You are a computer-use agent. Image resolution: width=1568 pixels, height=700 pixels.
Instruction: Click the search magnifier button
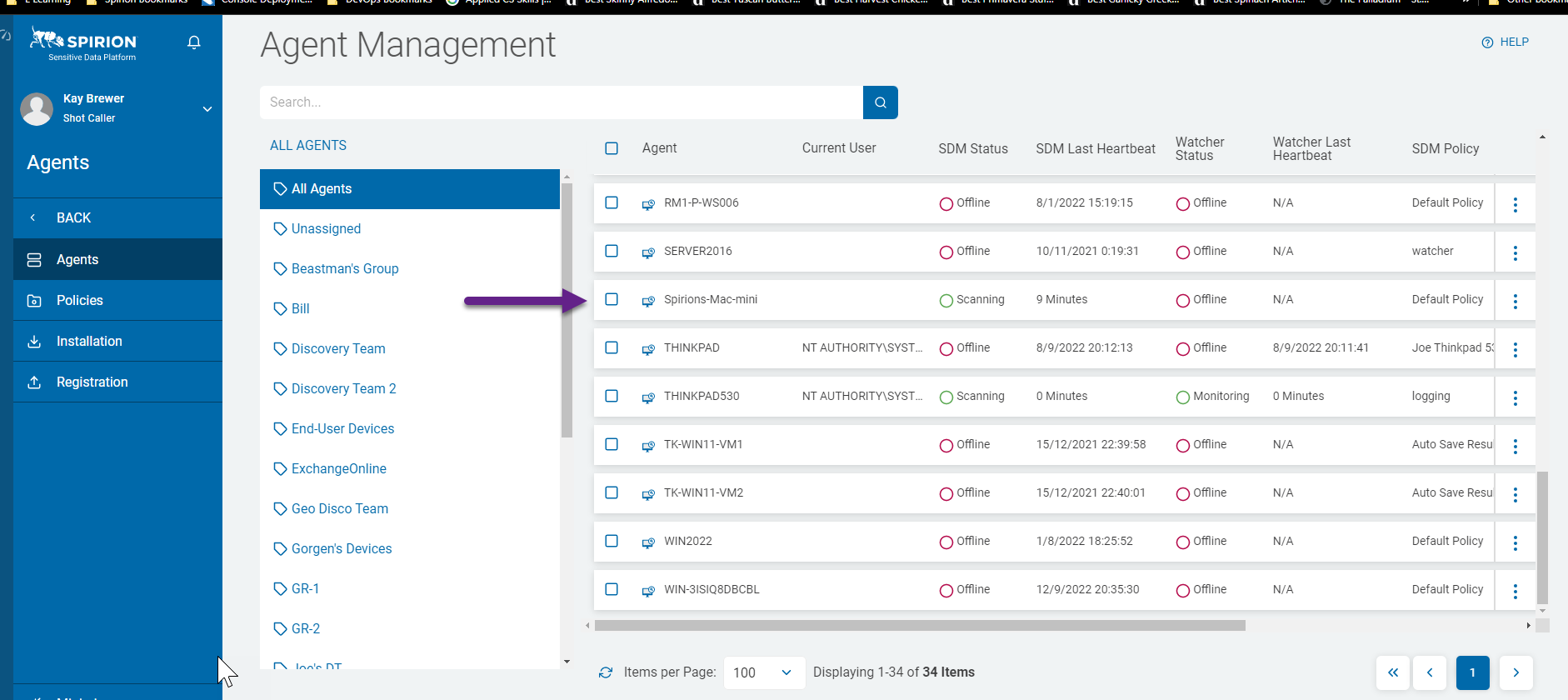880,102
